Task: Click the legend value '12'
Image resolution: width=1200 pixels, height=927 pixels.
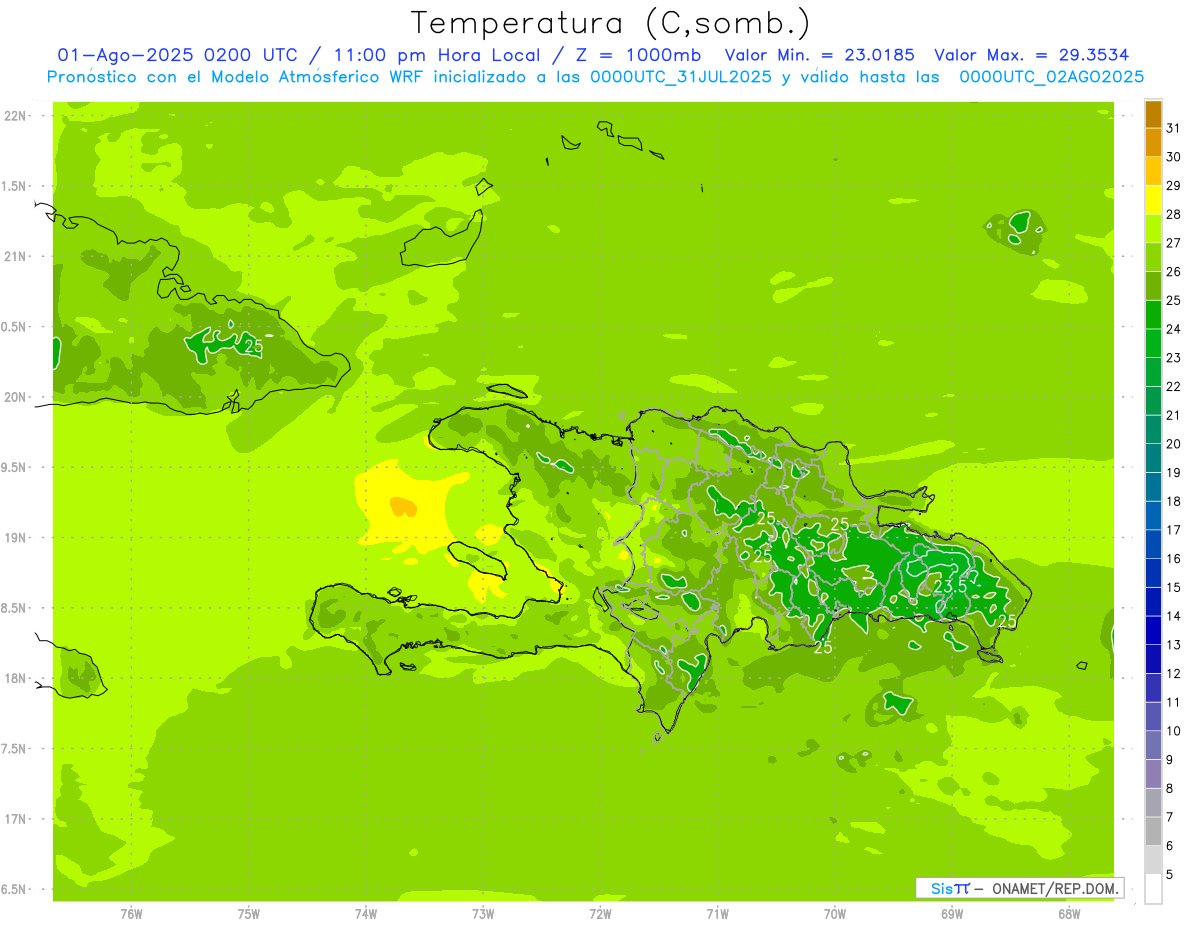Action: coord(1174,673)
